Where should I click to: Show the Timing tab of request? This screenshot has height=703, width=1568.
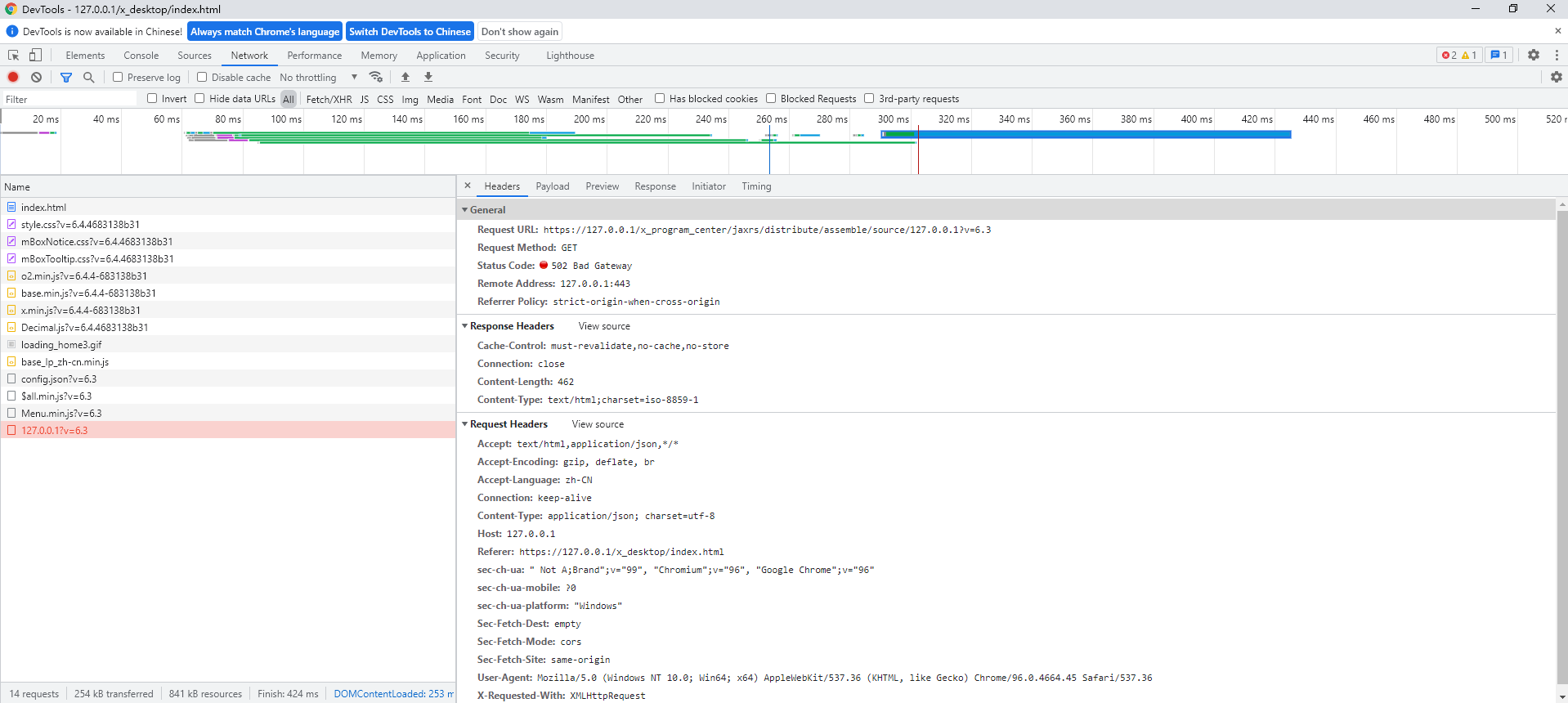pyautogui.click(x=756, y=186)
